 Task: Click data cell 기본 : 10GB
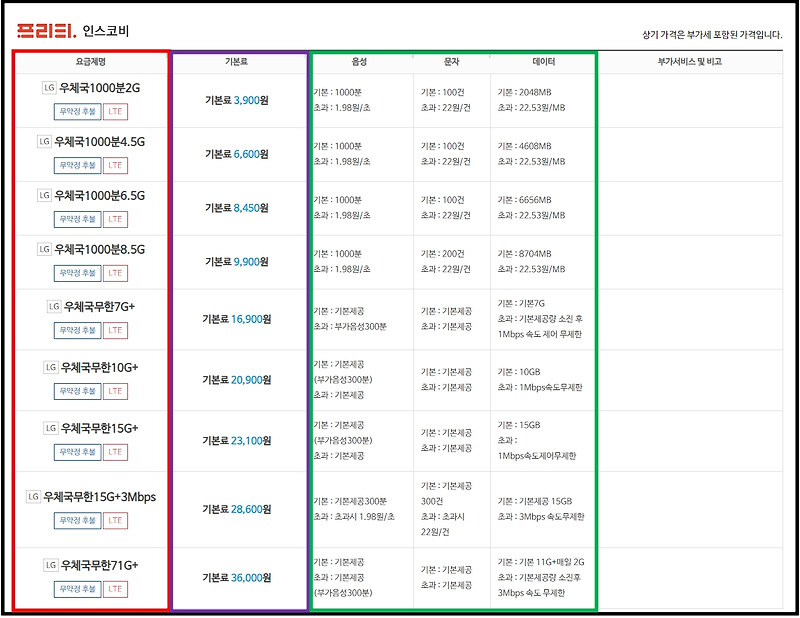tap(519, 372)
